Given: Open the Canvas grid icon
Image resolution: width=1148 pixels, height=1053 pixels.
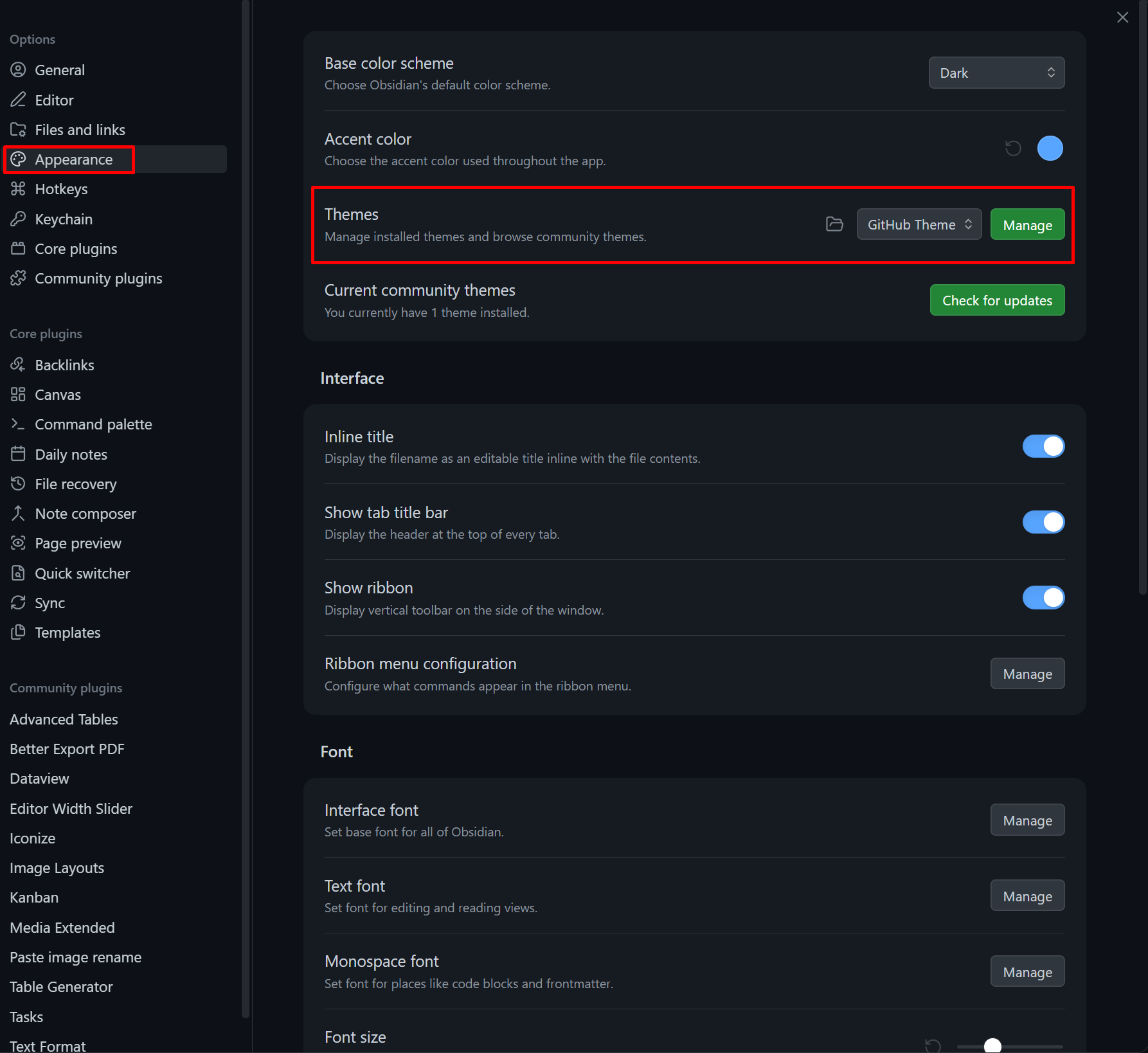Looking at the screenshot, I should pos(18,394).
